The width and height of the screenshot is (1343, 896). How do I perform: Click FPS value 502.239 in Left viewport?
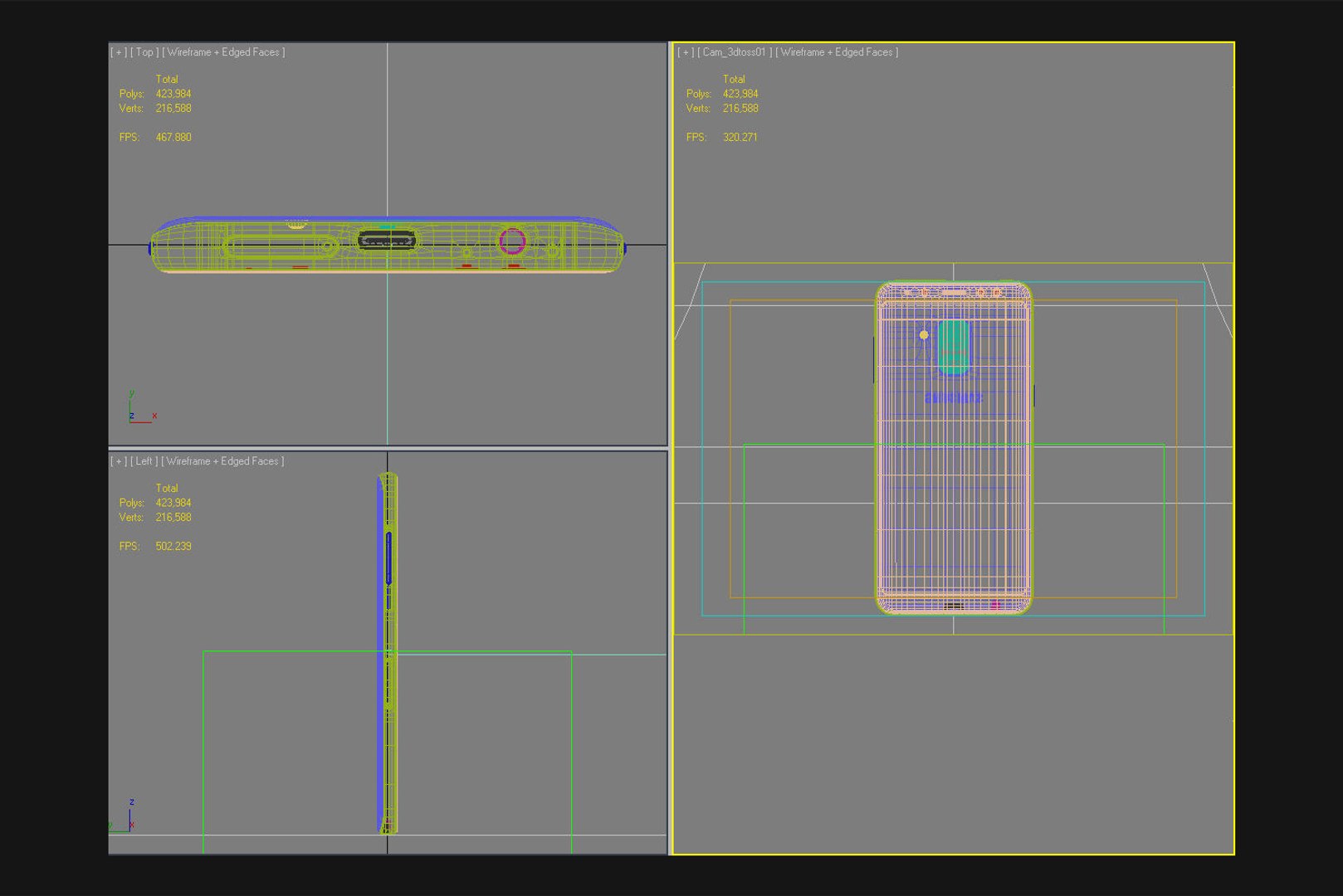pos(173,546)
